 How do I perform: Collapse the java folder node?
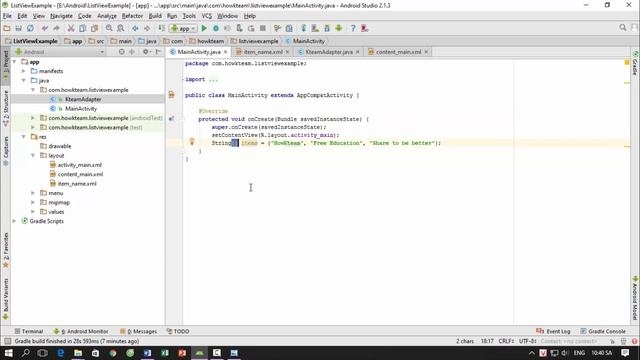(24, 80)
